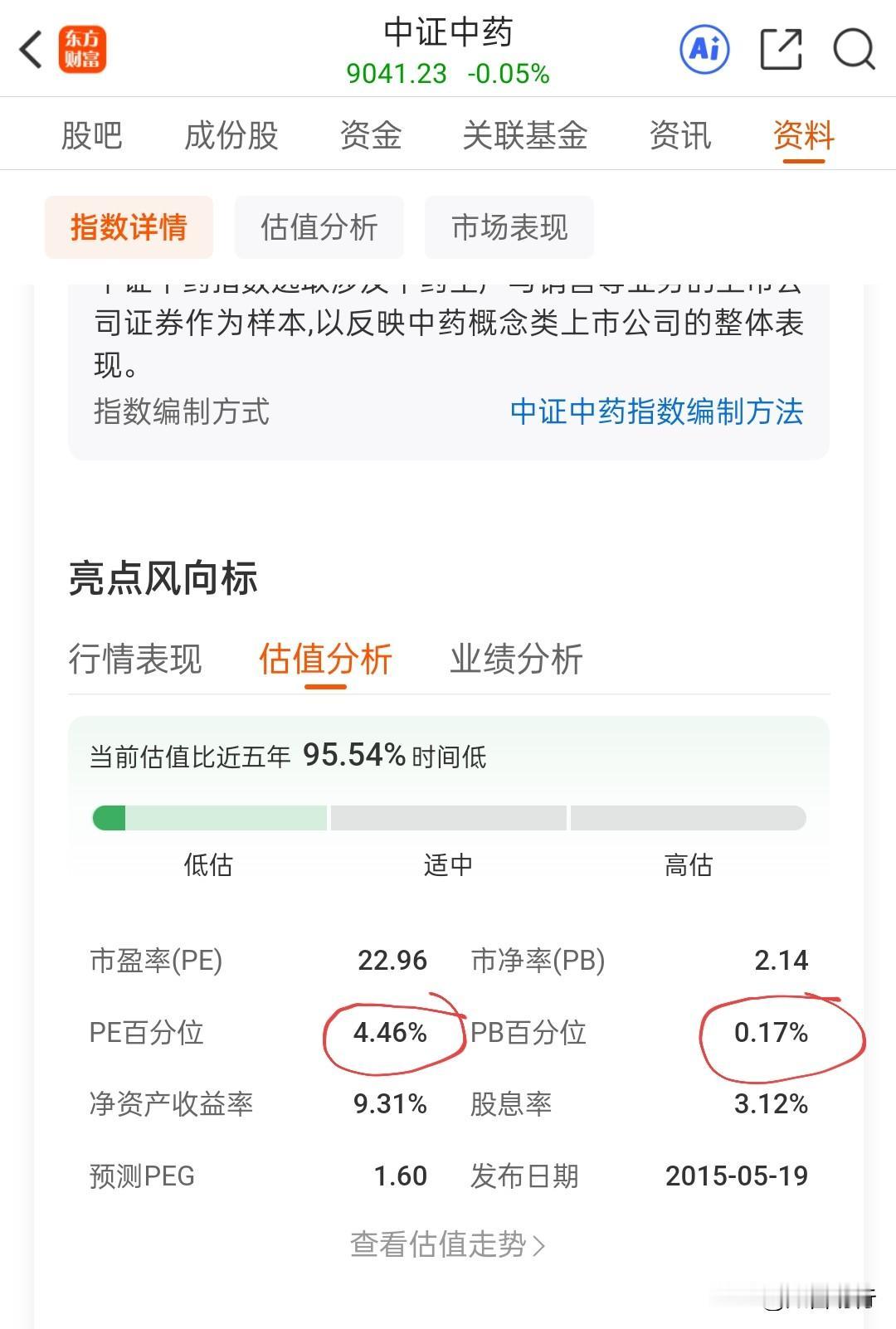Toggle the 估值分析 filter chip
The image size is (896, 1329).
(320, 226)
